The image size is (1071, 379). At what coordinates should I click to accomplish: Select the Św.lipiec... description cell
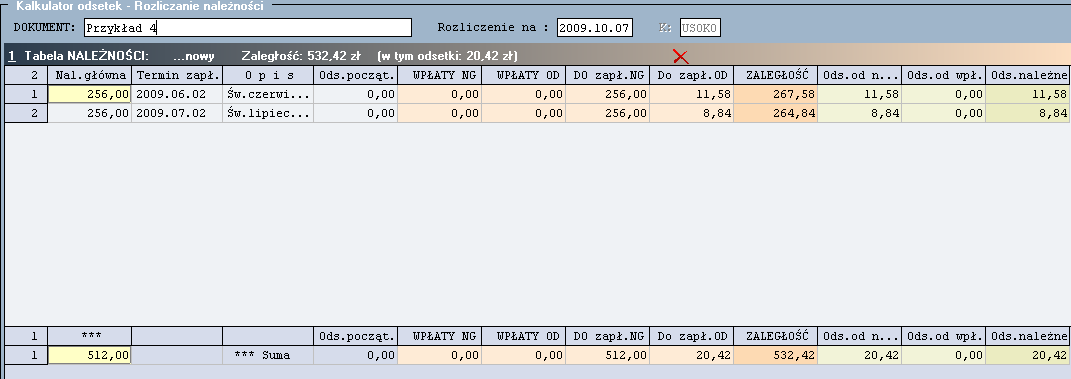click(x=268, y=113)
